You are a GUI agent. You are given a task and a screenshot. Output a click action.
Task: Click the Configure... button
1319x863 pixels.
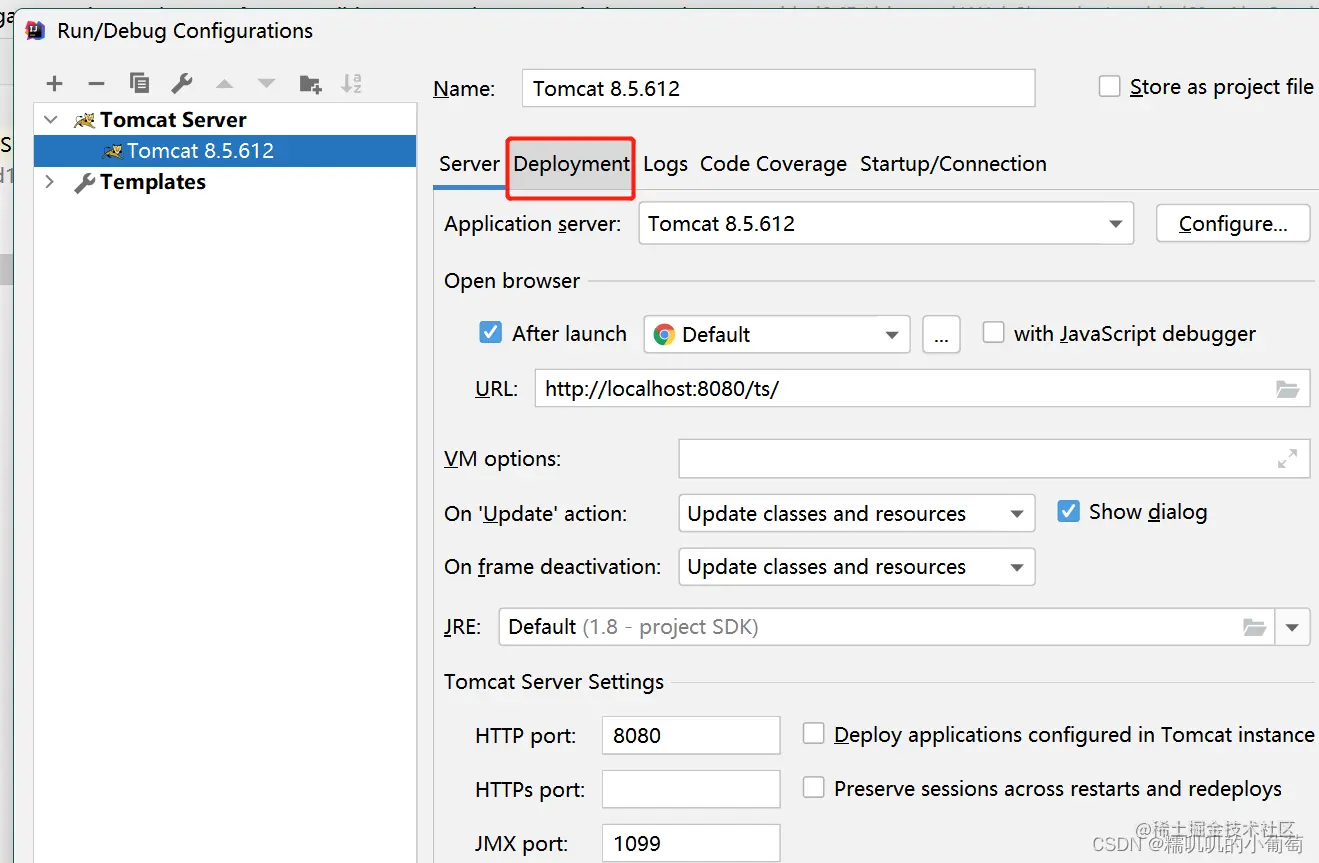(1233, 224)
